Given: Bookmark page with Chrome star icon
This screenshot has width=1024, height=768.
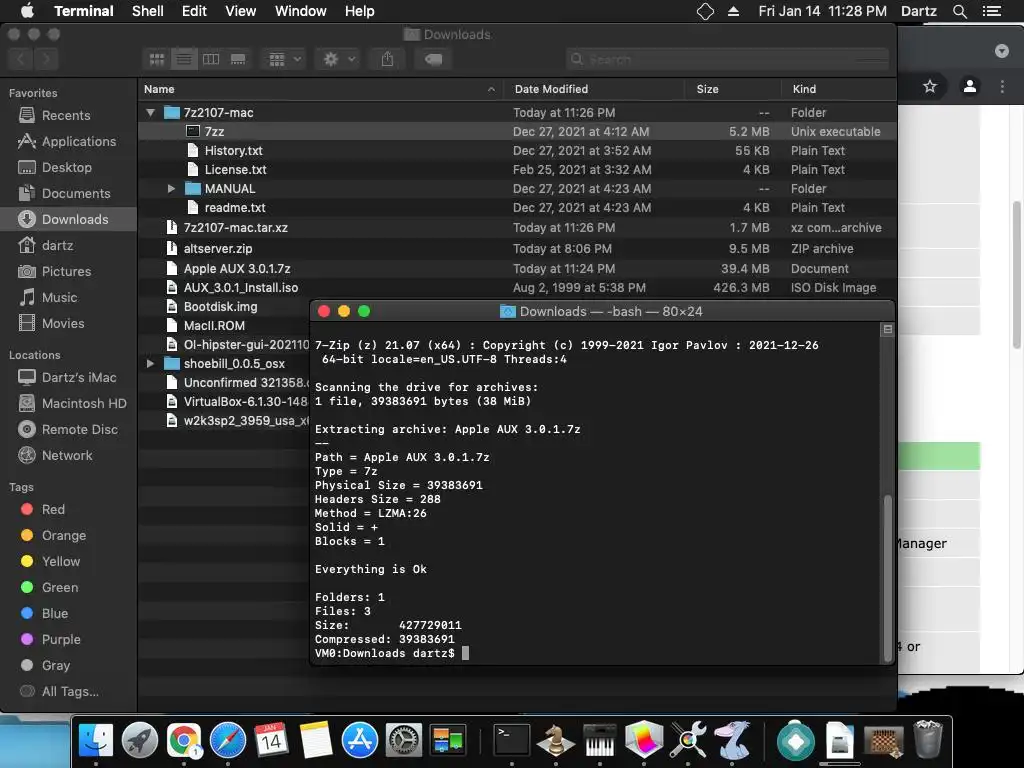Looking at the screenshot, I should [x=930, y=86].
